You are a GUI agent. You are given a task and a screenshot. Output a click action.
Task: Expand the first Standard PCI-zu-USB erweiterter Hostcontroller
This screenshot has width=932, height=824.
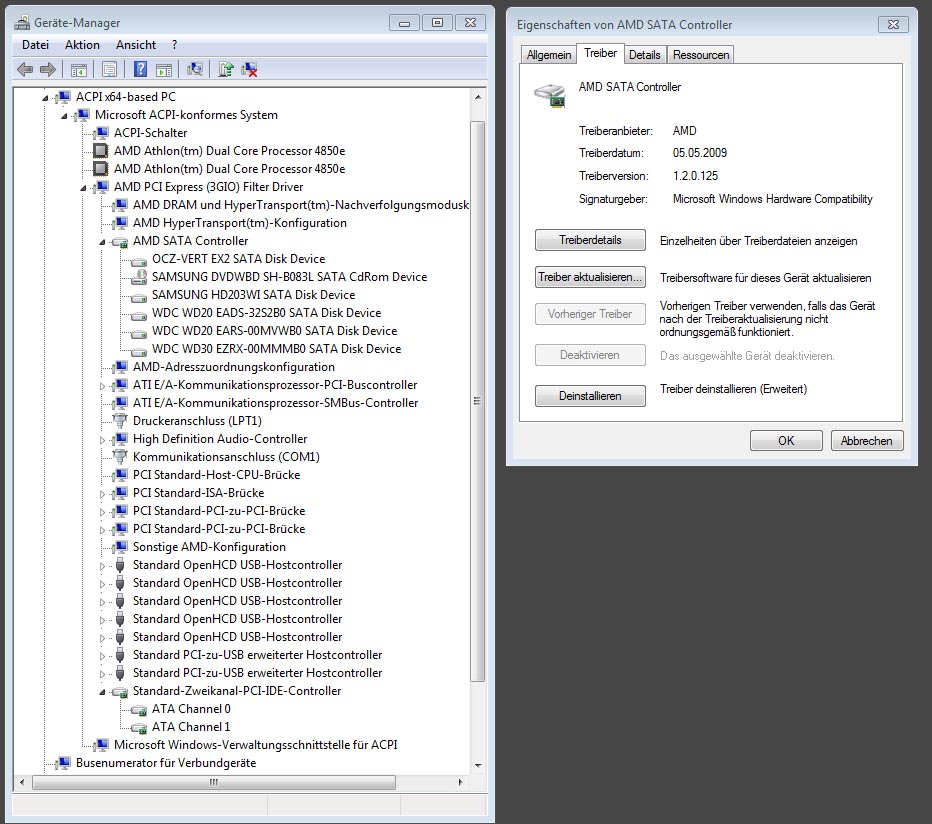pyautogui.click(x=102, y=656)
